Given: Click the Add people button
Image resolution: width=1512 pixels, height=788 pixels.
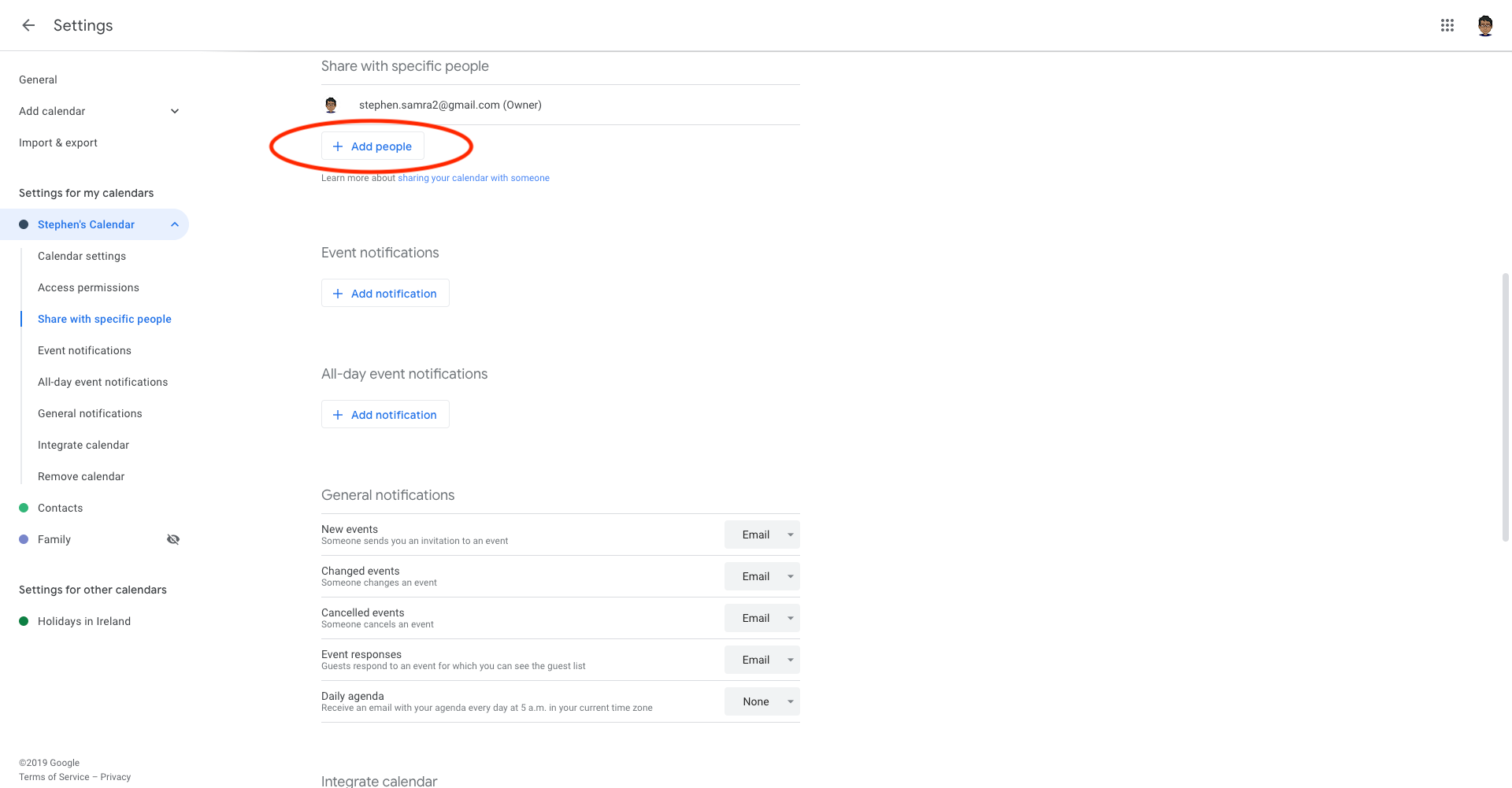Looking at the screenshot, I should (x=372, y=146).
